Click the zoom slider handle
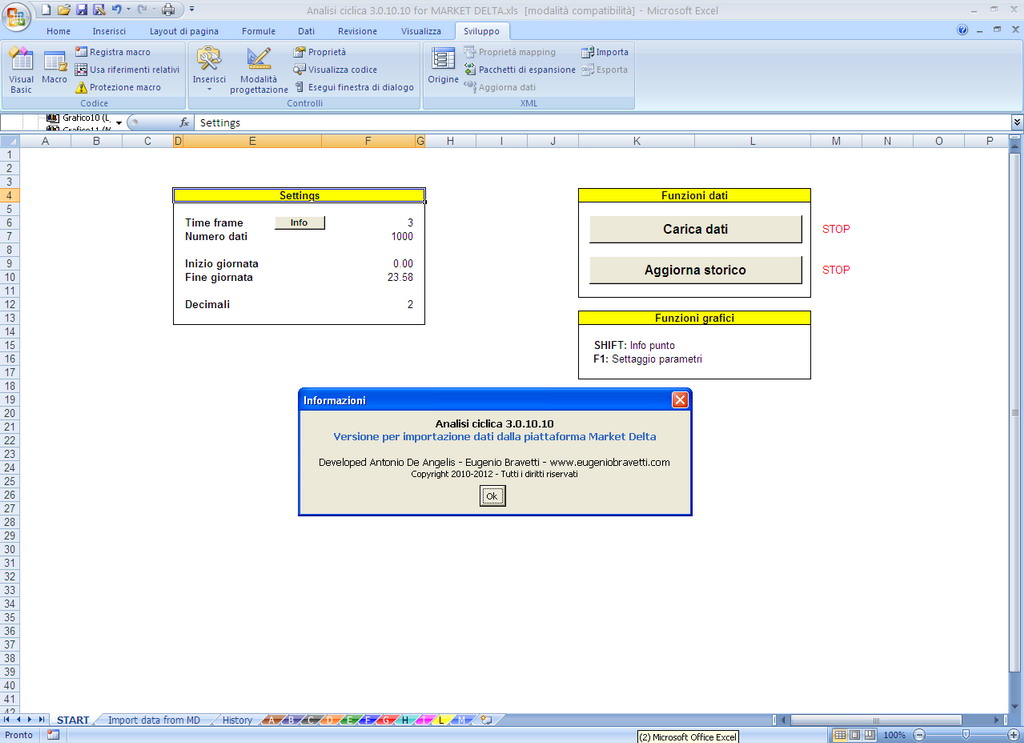 pyautogui.click(x=966, y=735)
